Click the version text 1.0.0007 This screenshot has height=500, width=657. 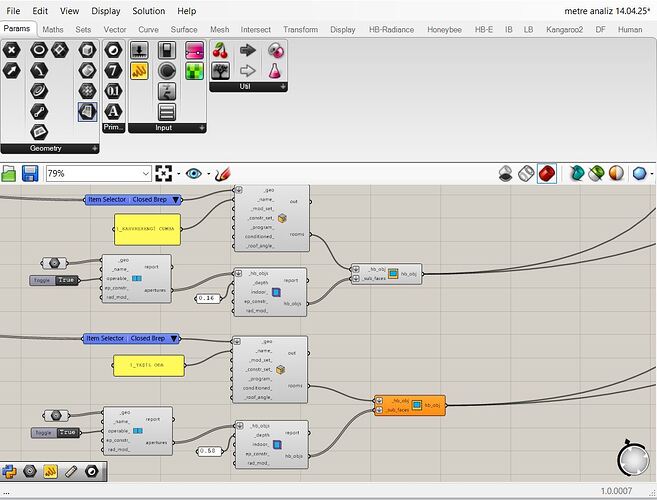tap(616, 491)
